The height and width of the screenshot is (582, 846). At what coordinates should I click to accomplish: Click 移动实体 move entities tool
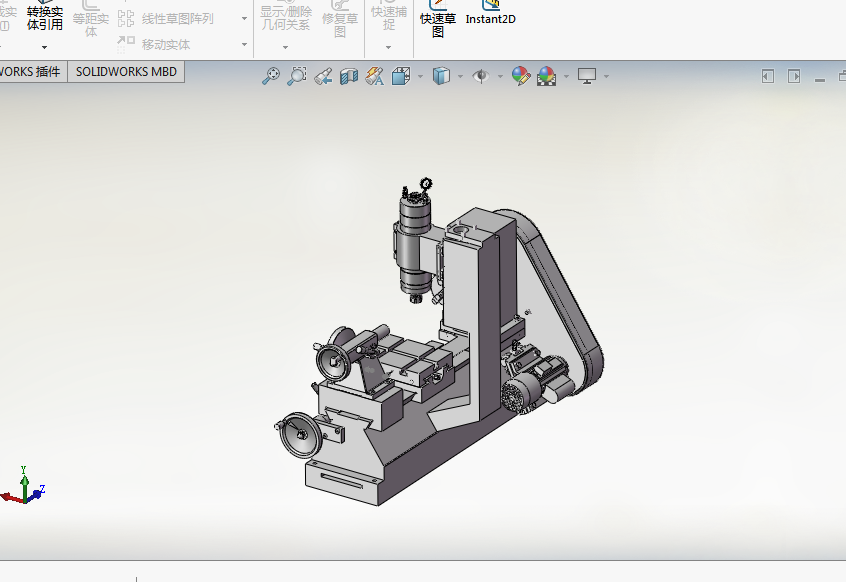154,44
